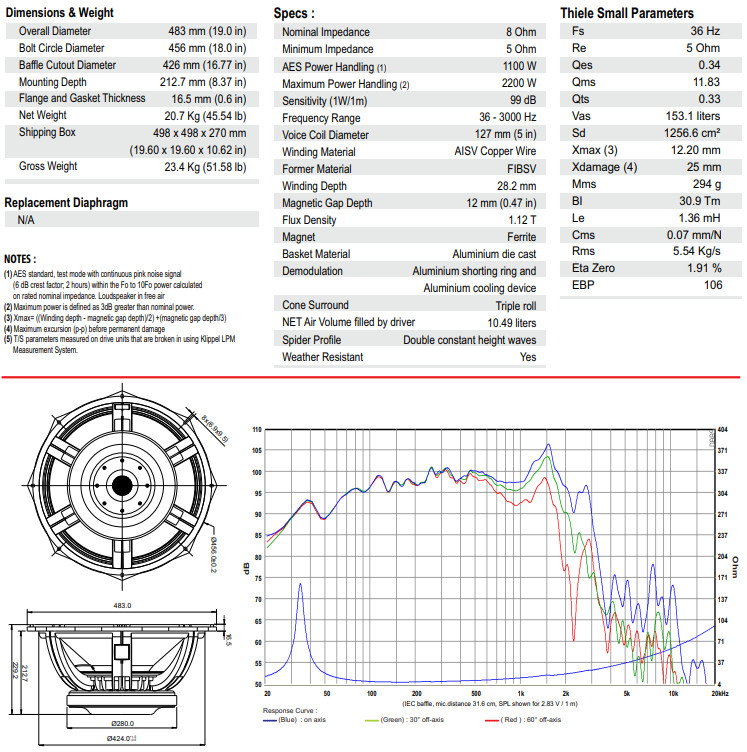Viewport: 747px width, 752px height.
Task: Click the 'Replacement Diaphragm' heading
Action: (x=66, y=202)
